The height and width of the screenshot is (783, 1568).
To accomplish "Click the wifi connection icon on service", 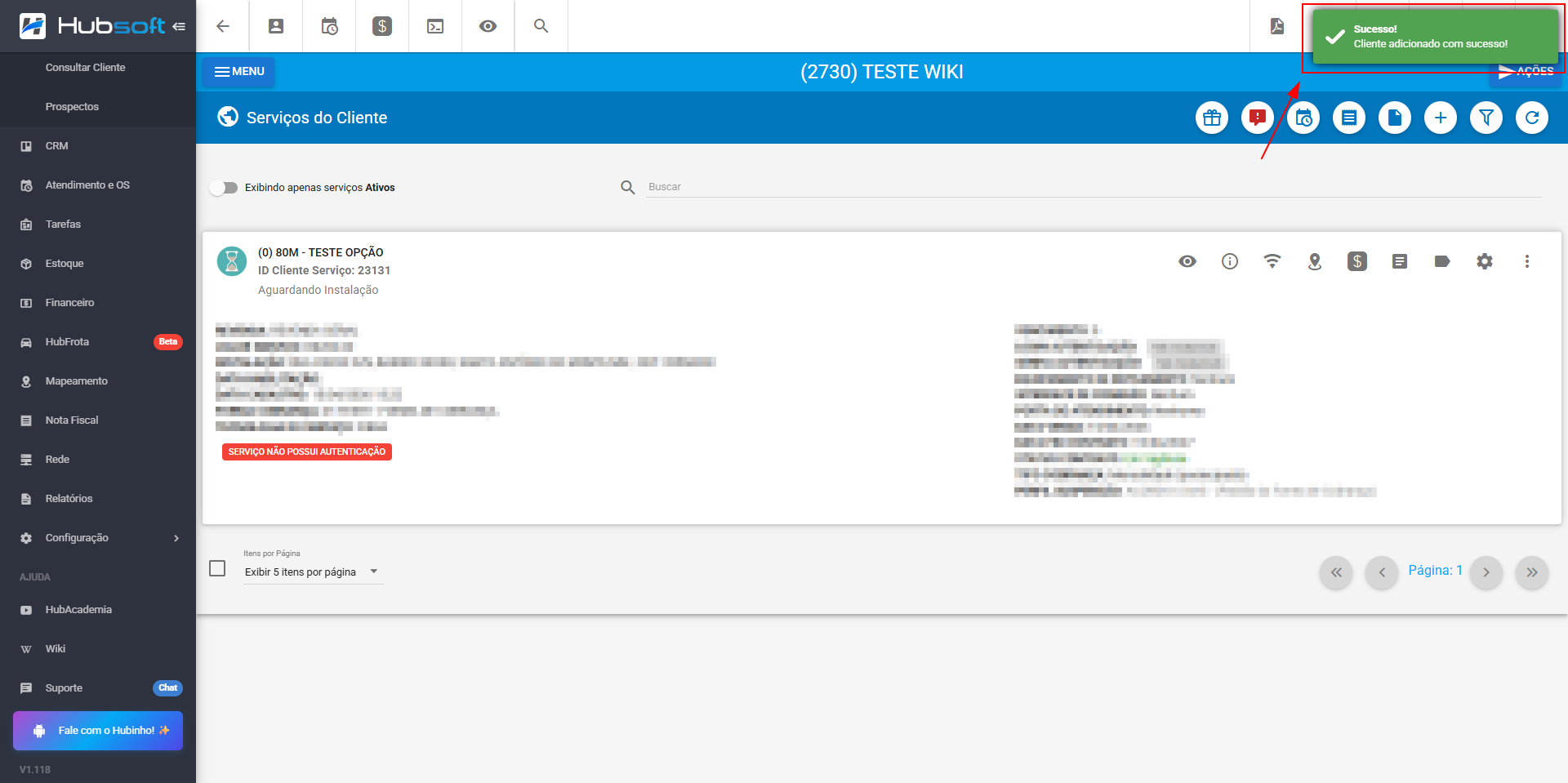I will click(1272, 261).
